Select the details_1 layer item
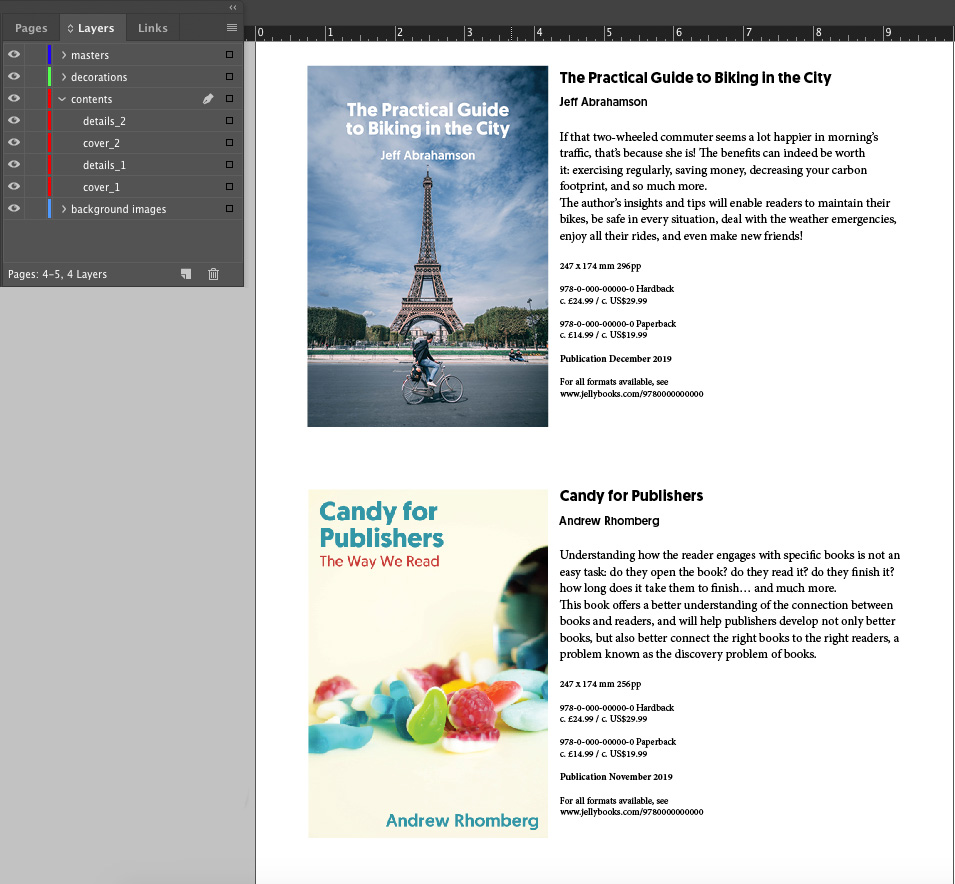955x884 pixels. (104, 165)
